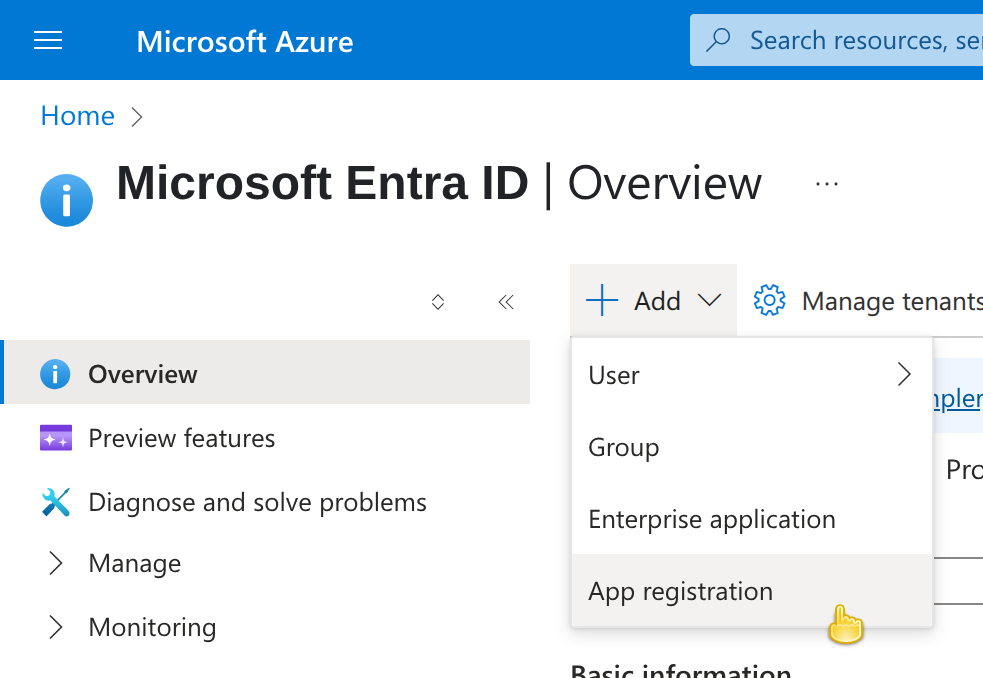Choose Enterprise application from Add menu
This screenshot has height=678, width=983.
(x=752, y=519)
